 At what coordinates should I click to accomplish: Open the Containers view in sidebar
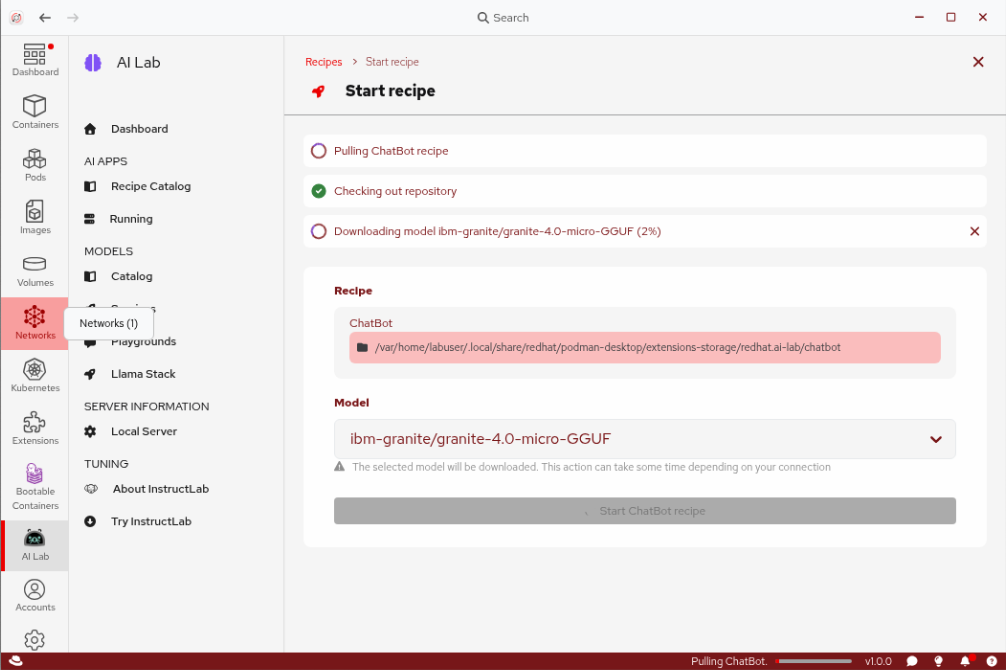(x=35, y=112)
